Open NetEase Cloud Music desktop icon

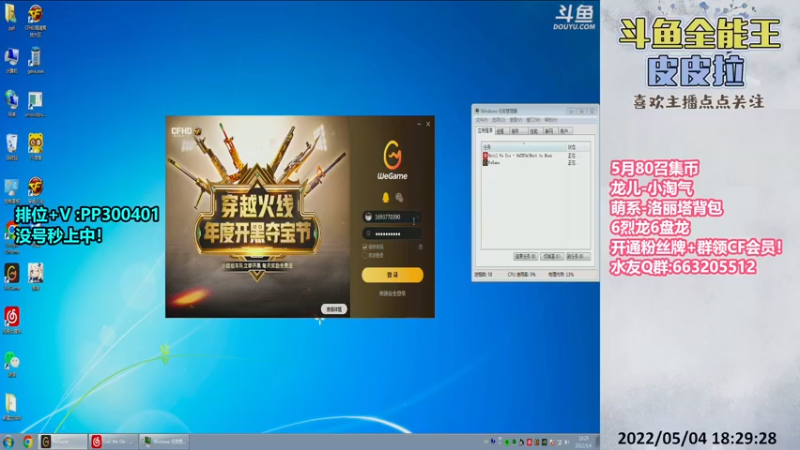coord(12,320)
